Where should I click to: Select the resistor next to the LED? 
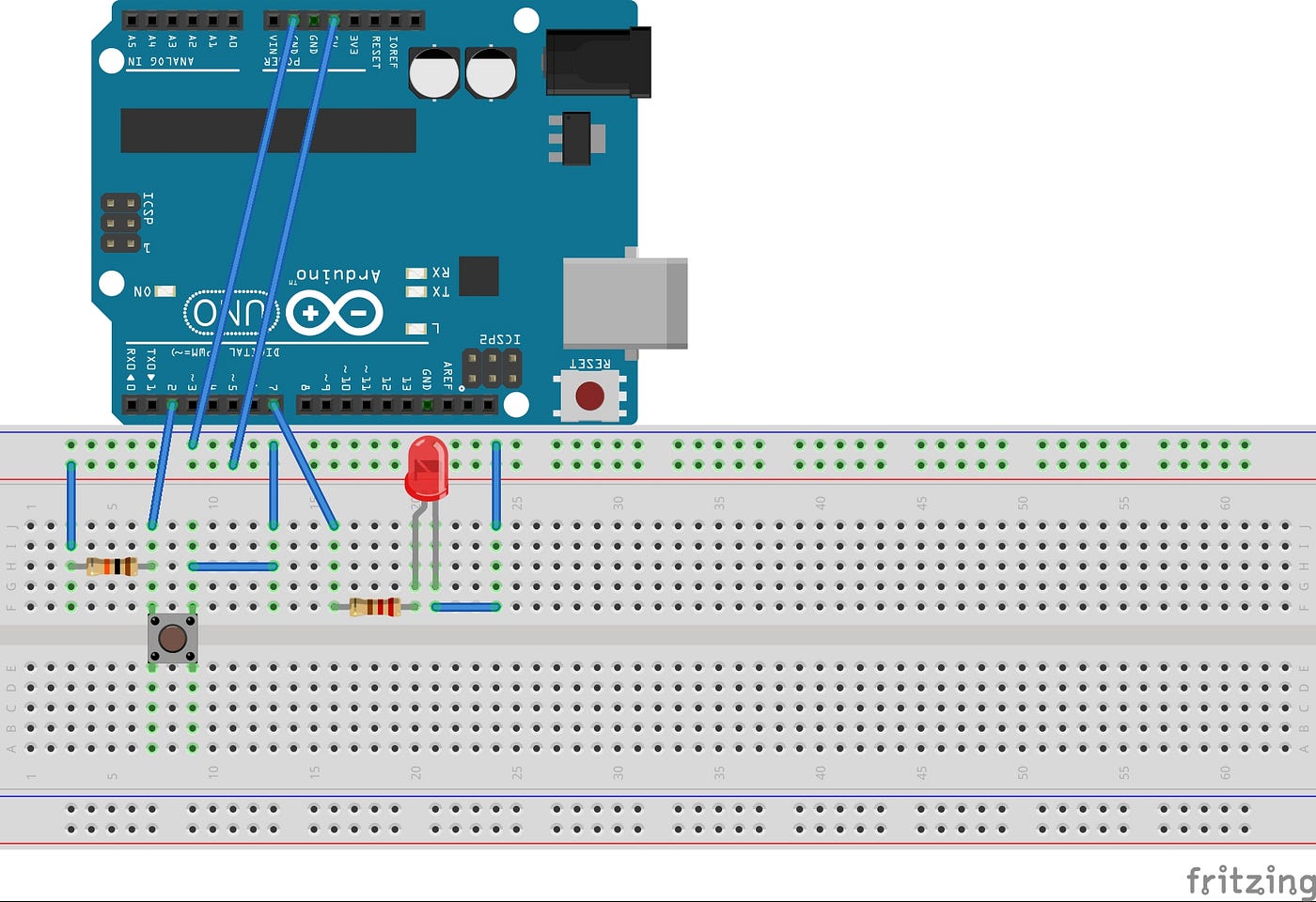tap(374, 607)
